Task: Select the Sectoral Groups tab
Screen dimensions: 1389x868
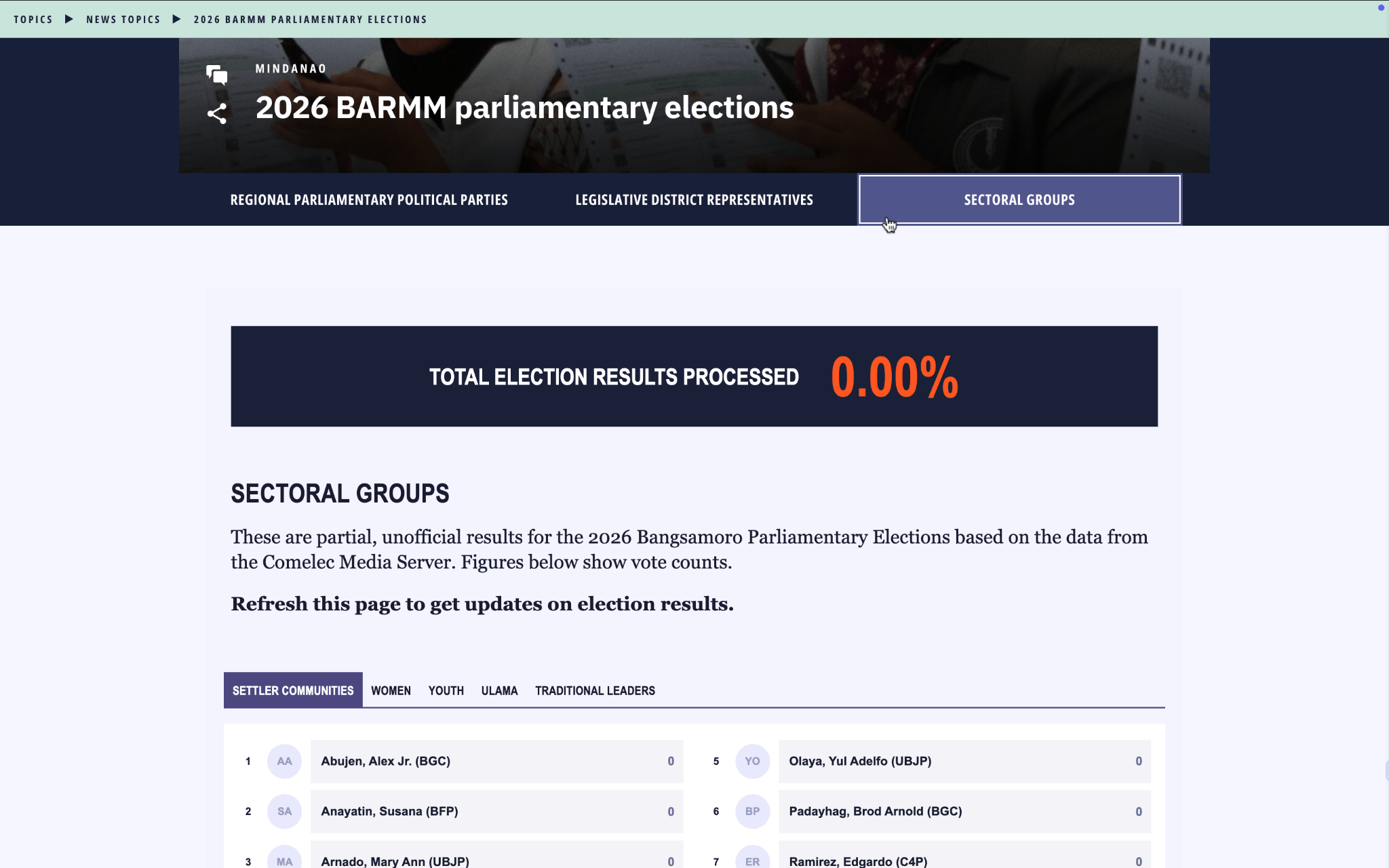Action: click(x=1019, y=199)
